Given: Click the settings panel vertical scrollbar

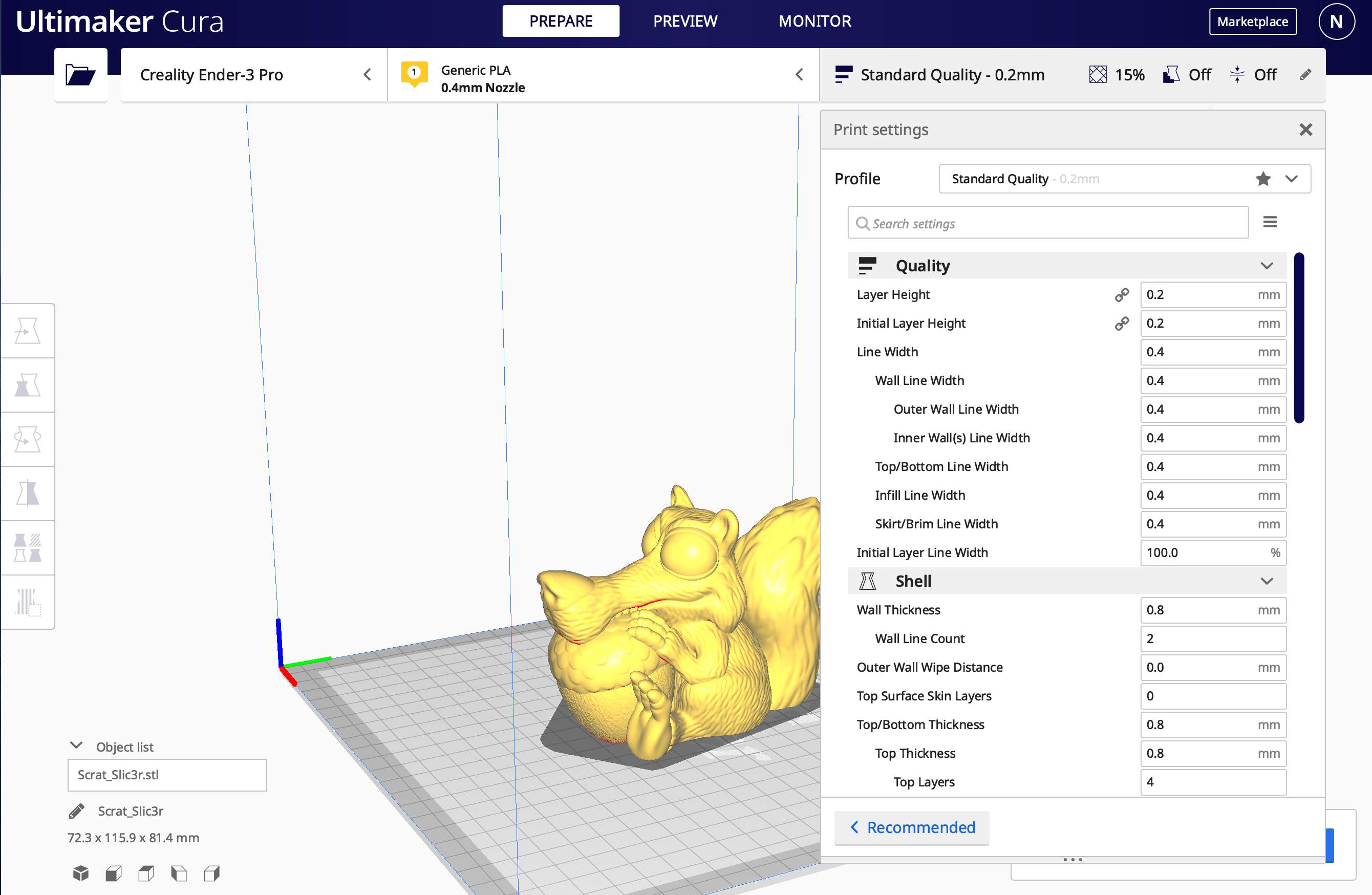Looking at the screenshot, I should point(1299,338).
